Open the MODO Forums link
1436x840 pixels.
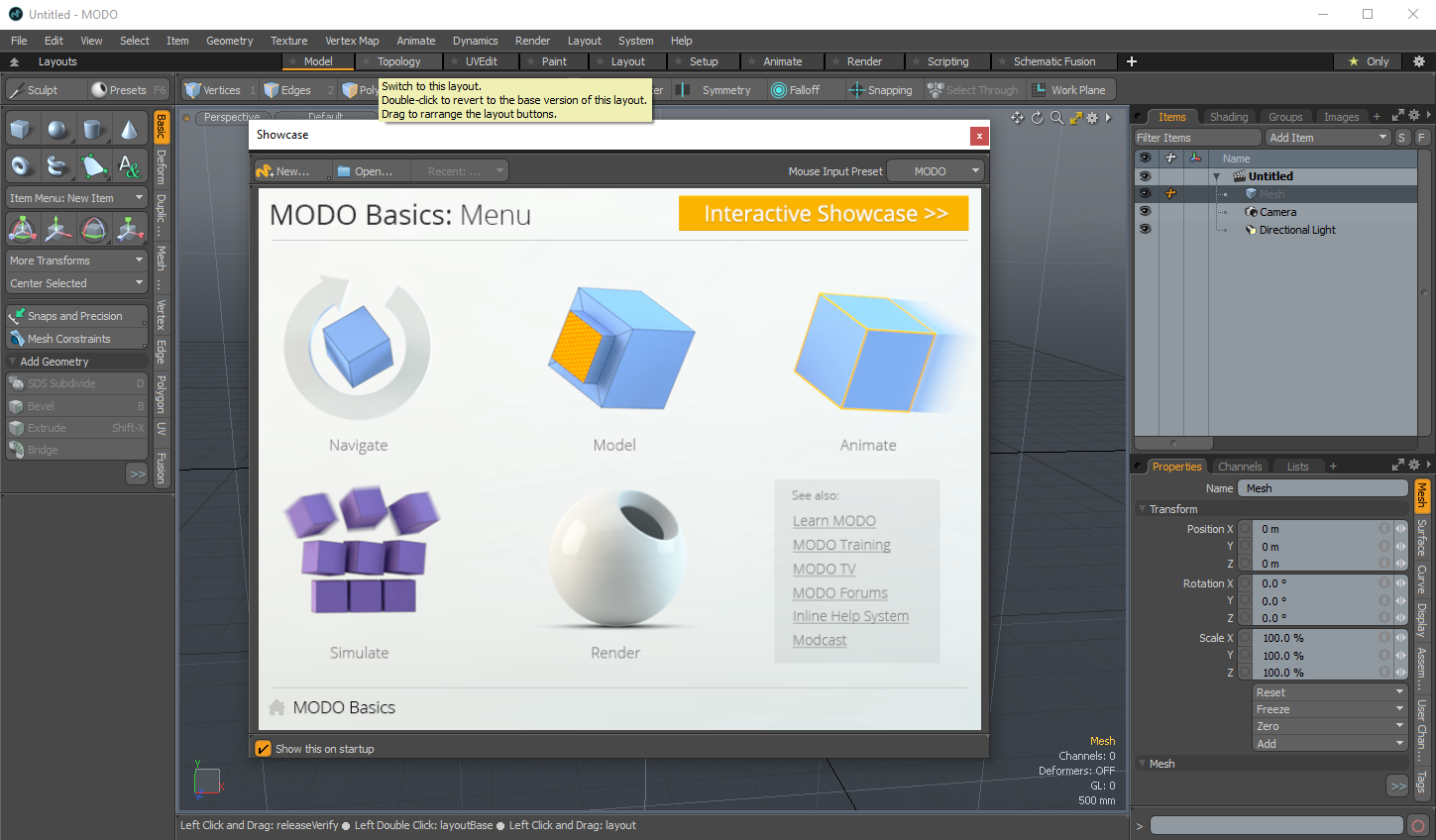pyautogui.click(x=840, y=592)
